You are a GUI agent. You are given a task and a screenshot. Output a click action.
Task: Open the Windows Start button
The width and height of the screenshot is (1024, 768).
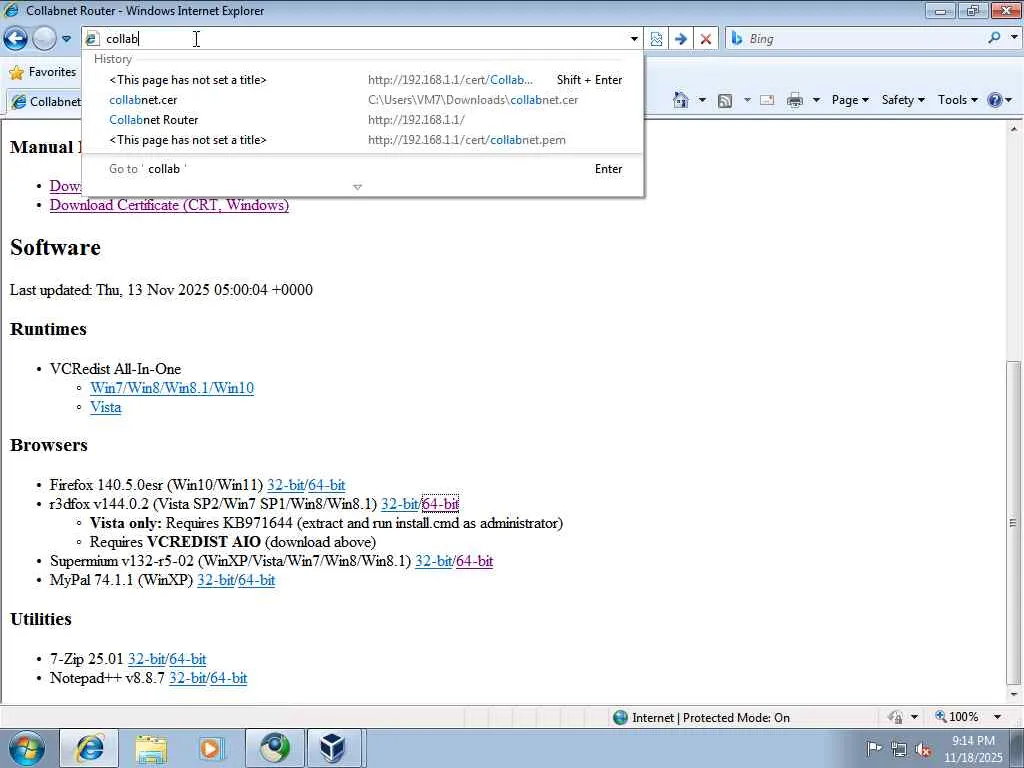27,748
